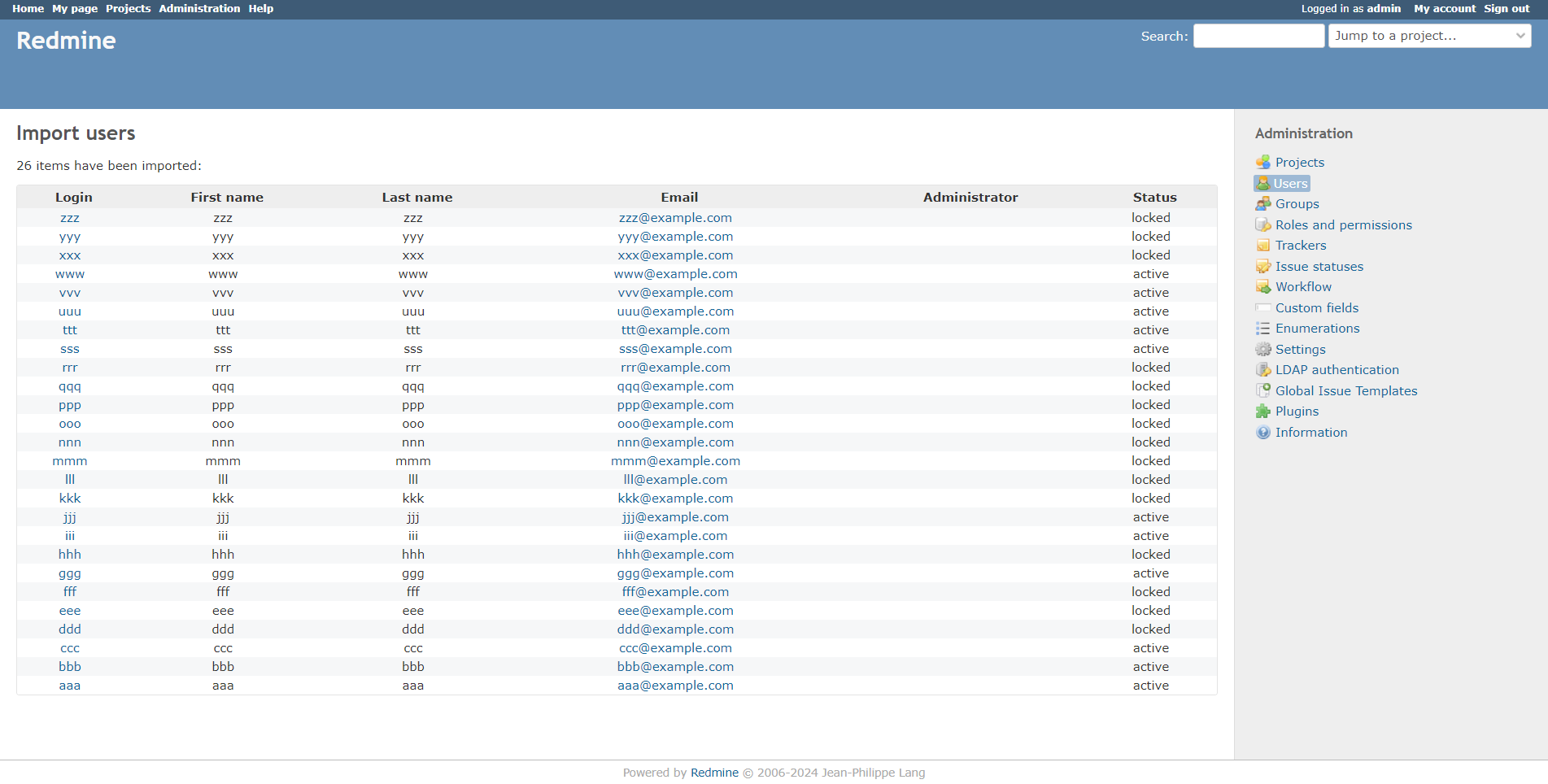The height and width of the screenshot is (784, 1548).
Task: Open the Plugins sidebar link
Action: tap(1297, 412)
